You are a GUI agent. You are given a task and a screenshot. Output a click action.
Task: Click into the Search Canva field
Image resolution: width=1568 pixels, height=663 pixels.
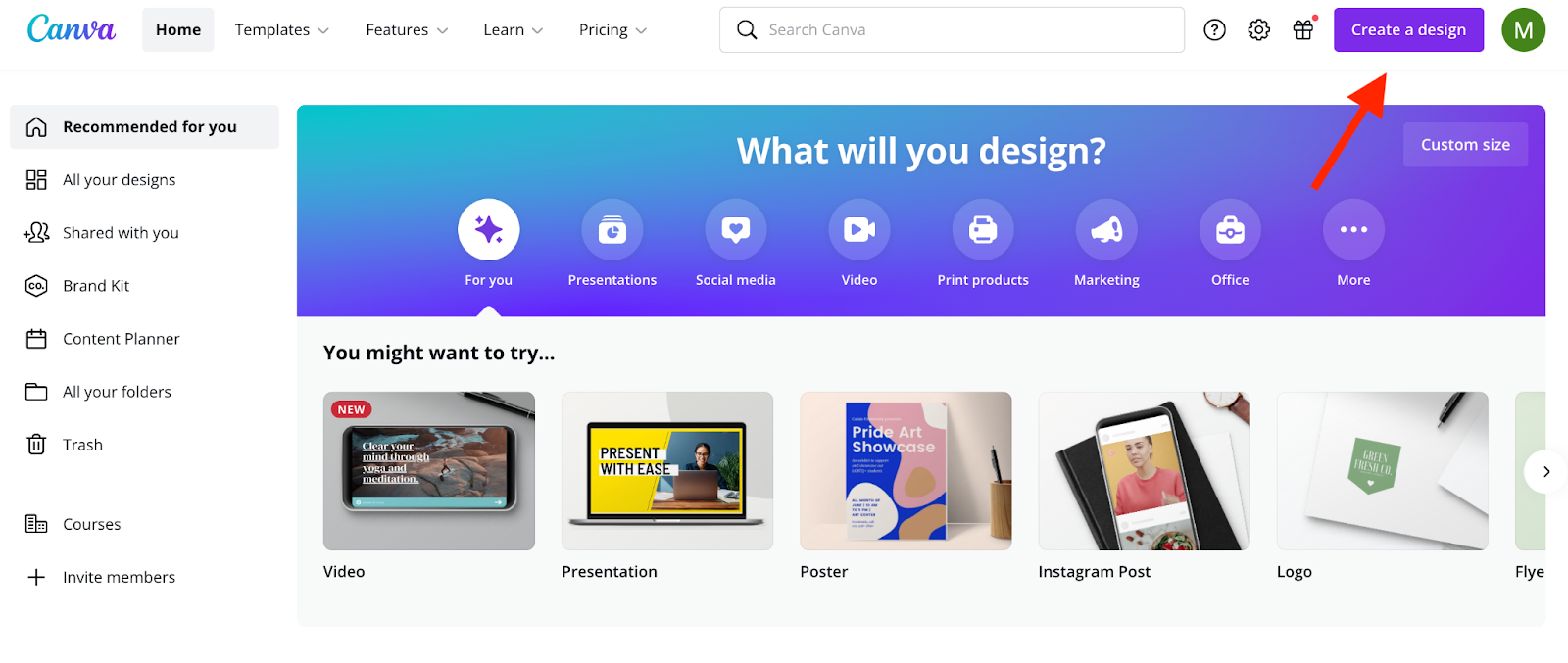coord(952,30)
